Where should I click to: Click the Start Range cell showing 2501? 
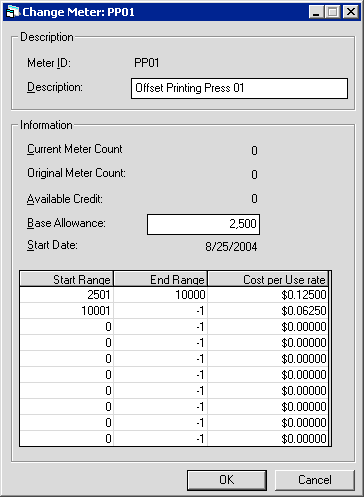67,295
